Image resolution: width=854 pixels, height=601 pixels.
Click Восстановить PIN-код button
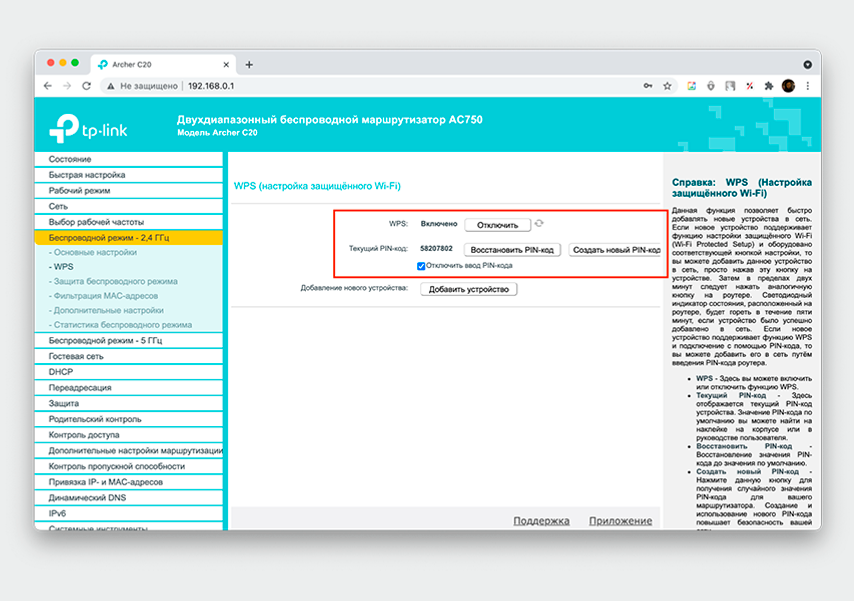pos(512,250)
